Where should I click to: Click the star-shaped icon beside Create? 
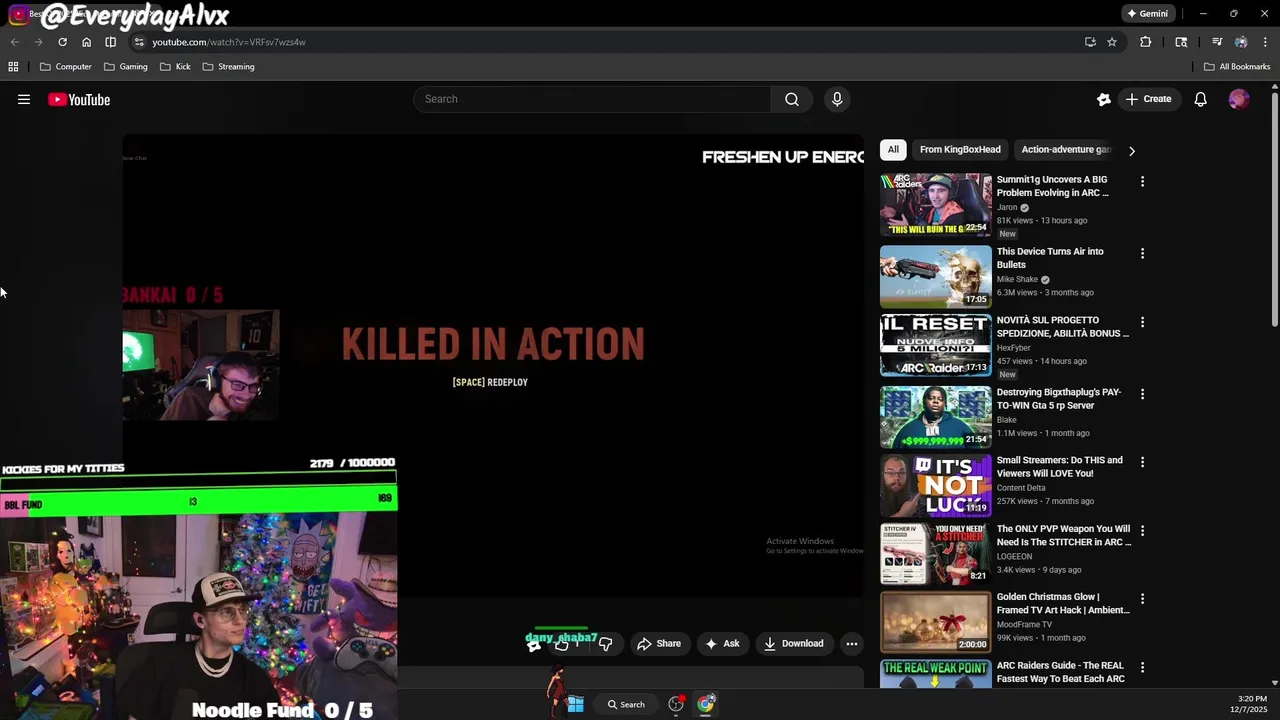coord(1104,99)
